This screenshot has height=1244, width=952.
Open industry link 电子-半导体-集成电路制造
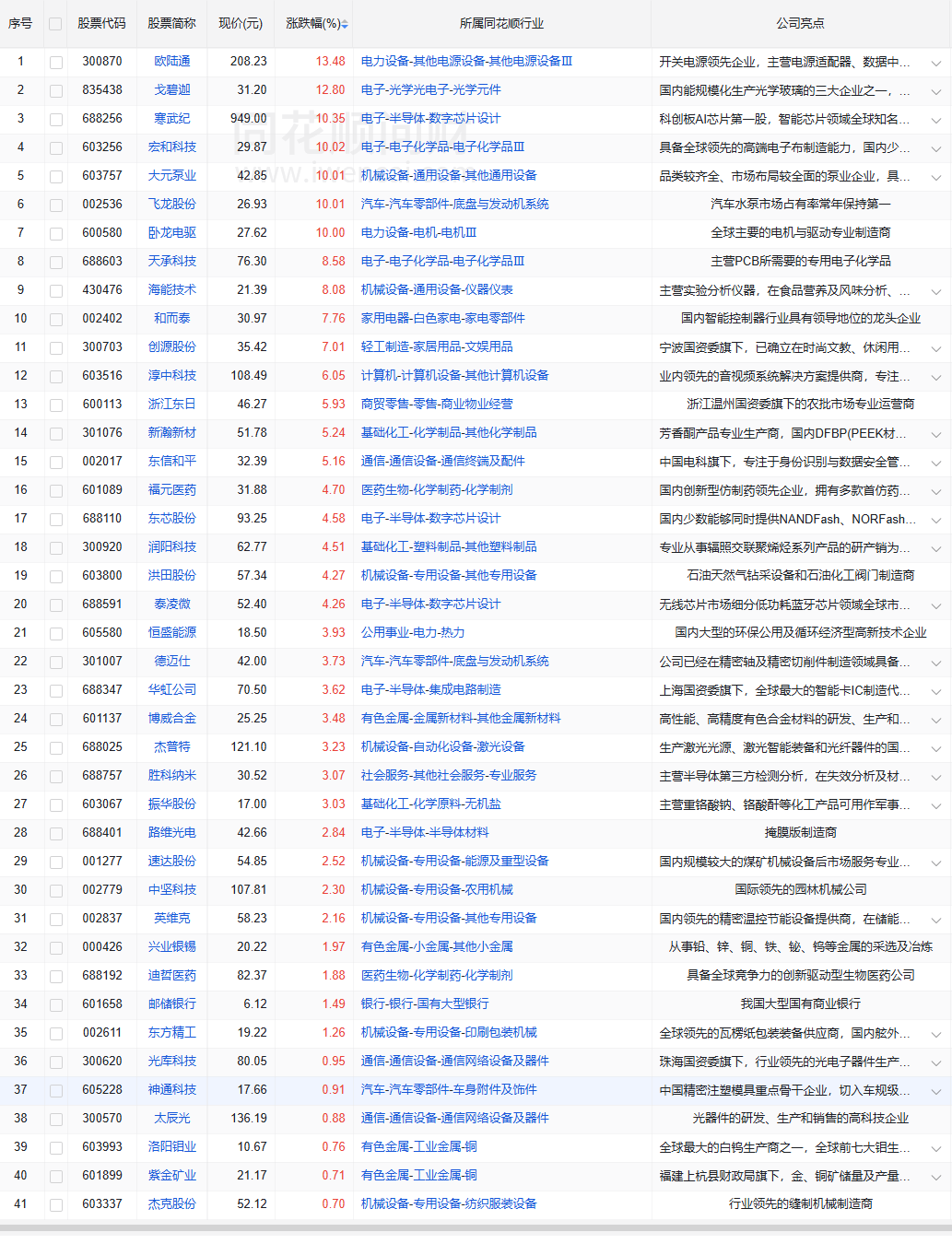431,689
